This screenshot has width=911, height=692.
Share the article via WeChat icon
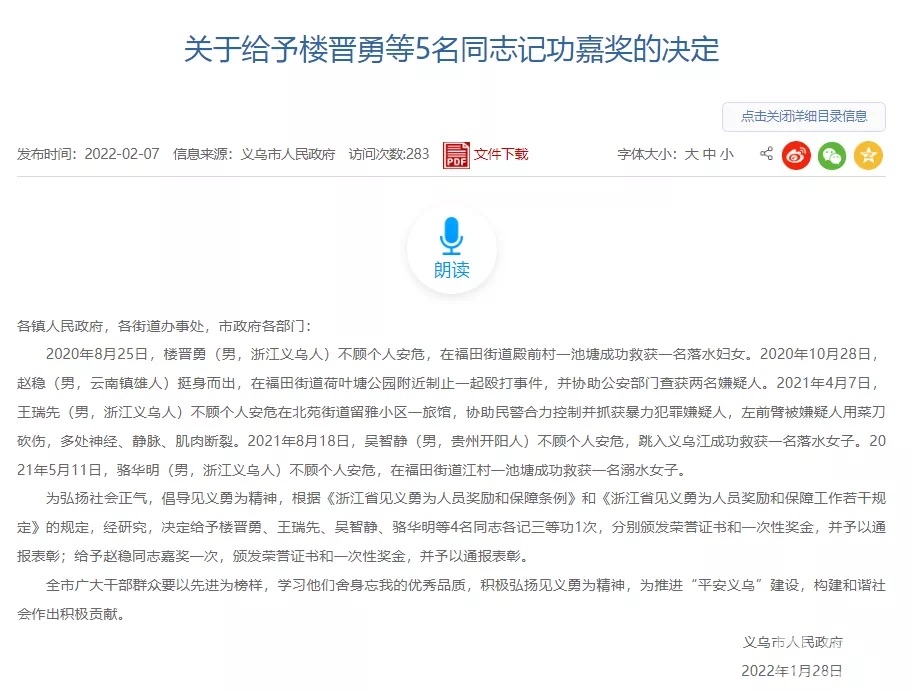click(x=832, y=155)
